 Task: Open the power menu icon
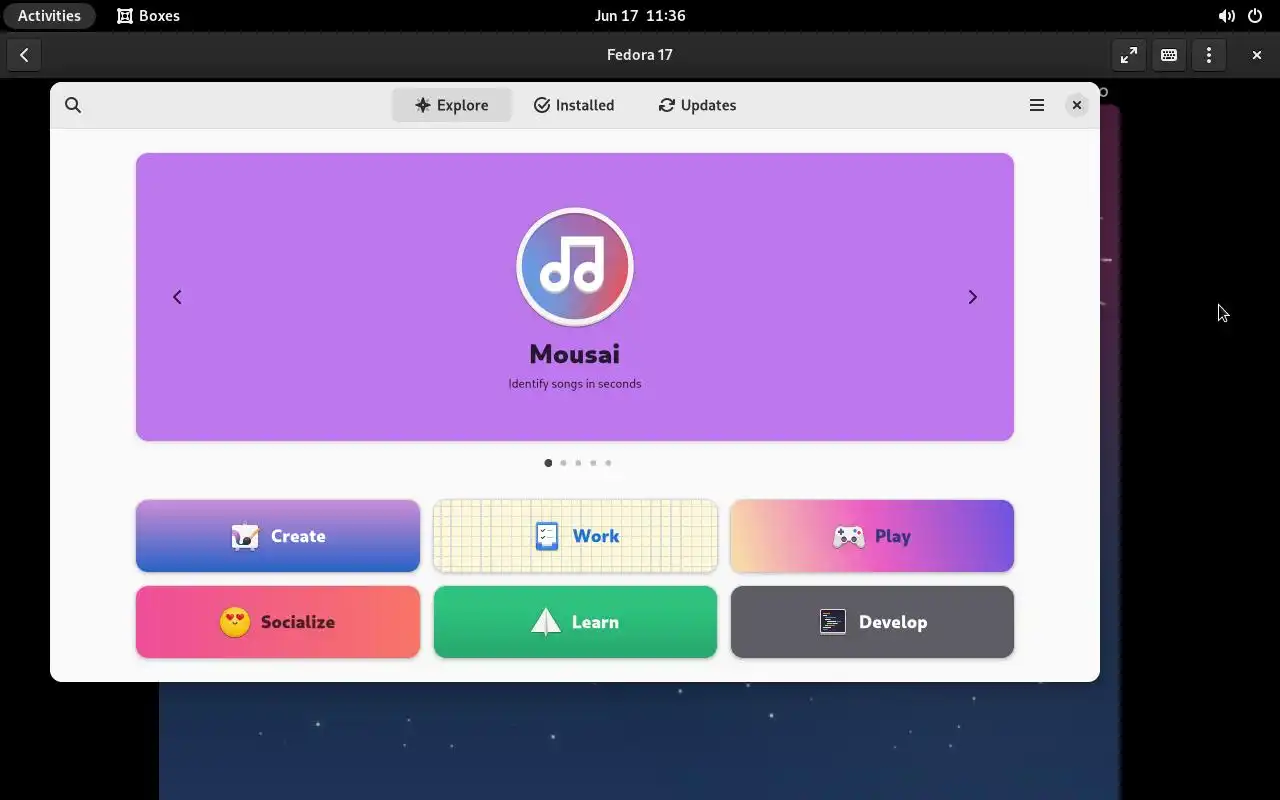tap(1255, 16)
